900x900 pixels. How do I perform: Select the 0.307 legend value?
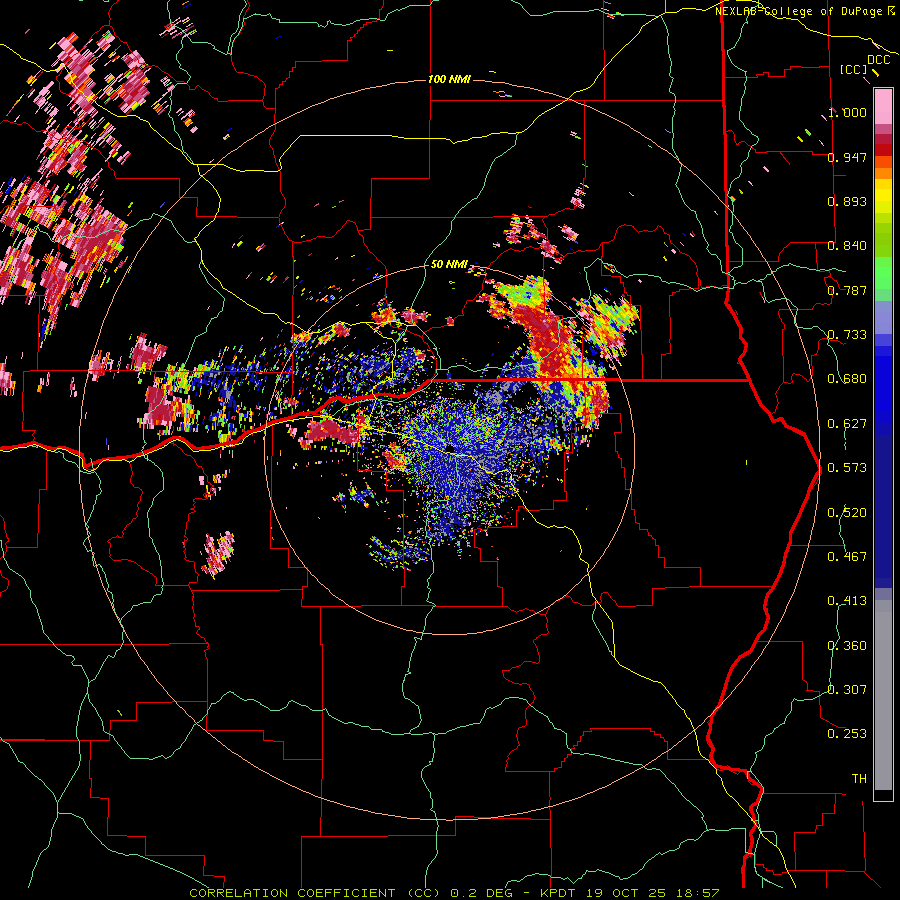click(x=847, y=690)
